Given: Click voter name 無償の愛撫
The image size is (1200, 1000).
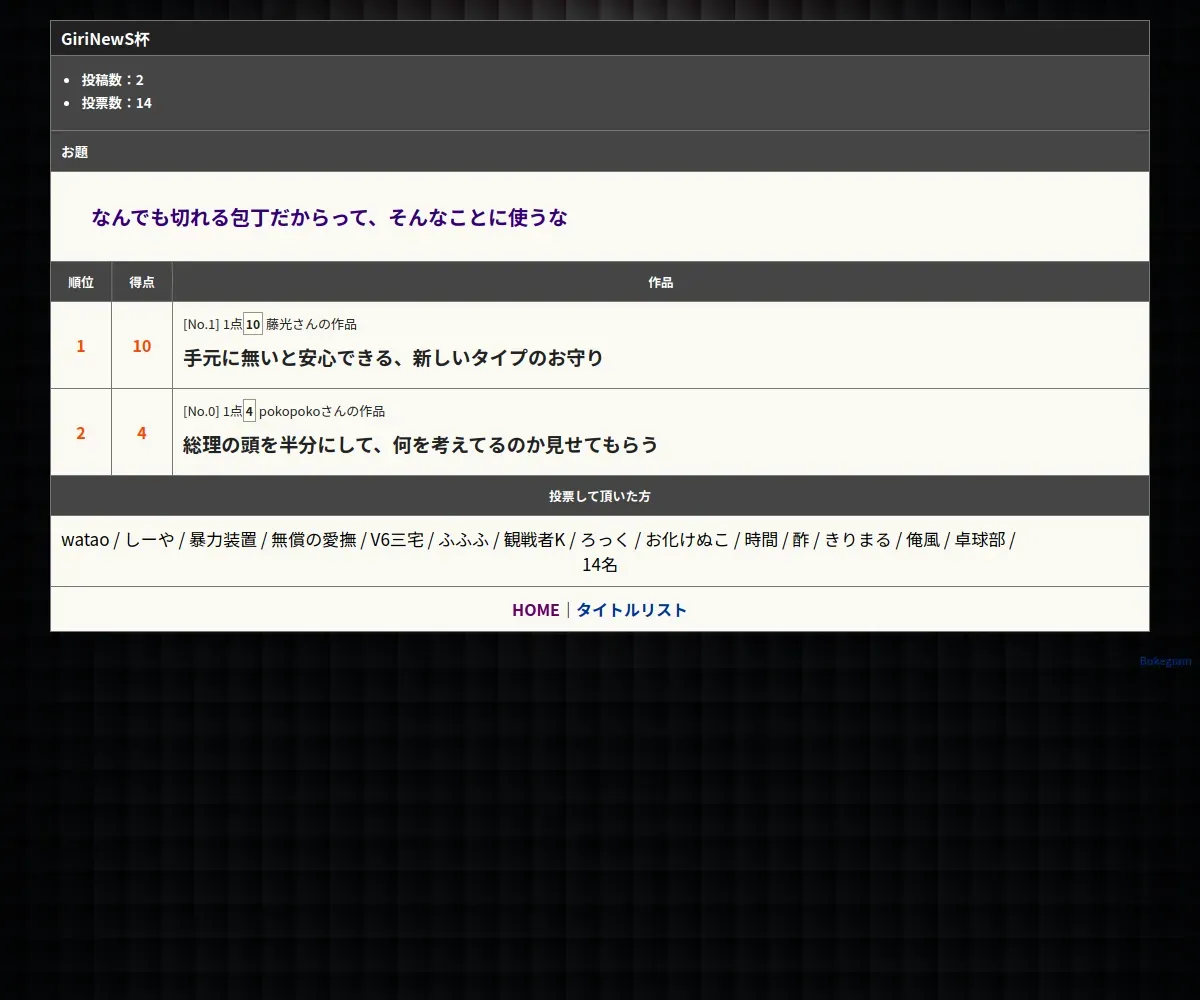Looking at the screenshot, I should [314, 540].
